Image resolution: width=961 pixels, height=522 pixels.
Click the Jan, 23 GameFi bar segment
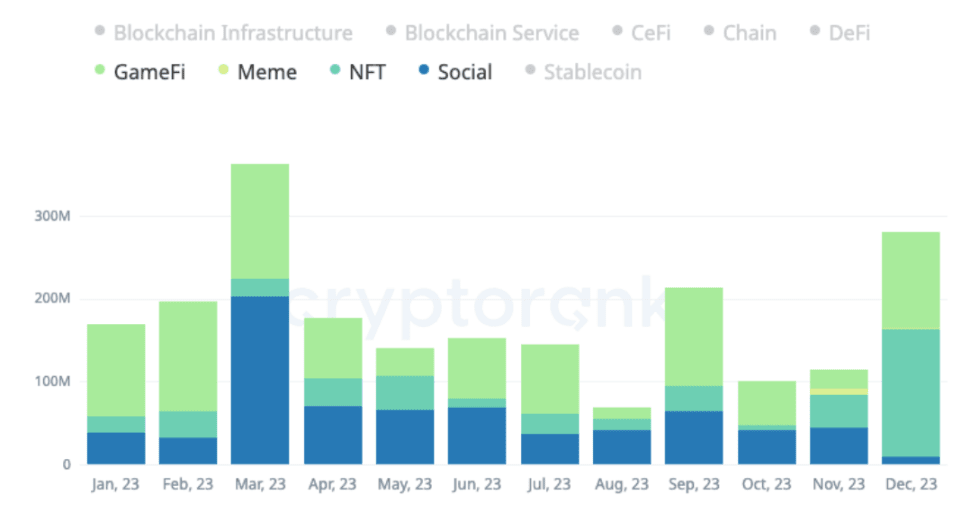(x=116, y=370)
